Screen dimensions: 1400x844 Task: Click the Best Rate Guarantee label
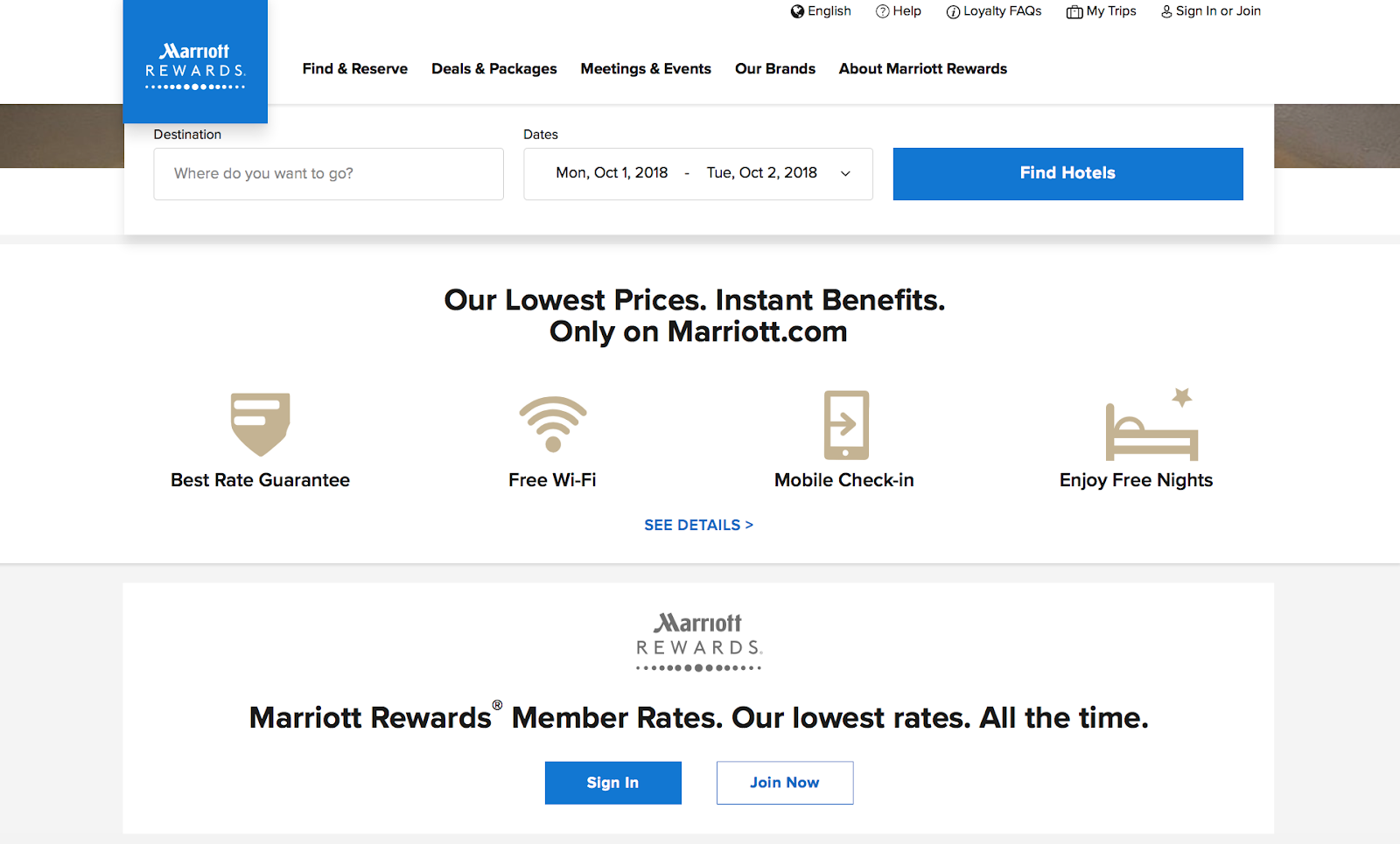click(x=260, y=480)
